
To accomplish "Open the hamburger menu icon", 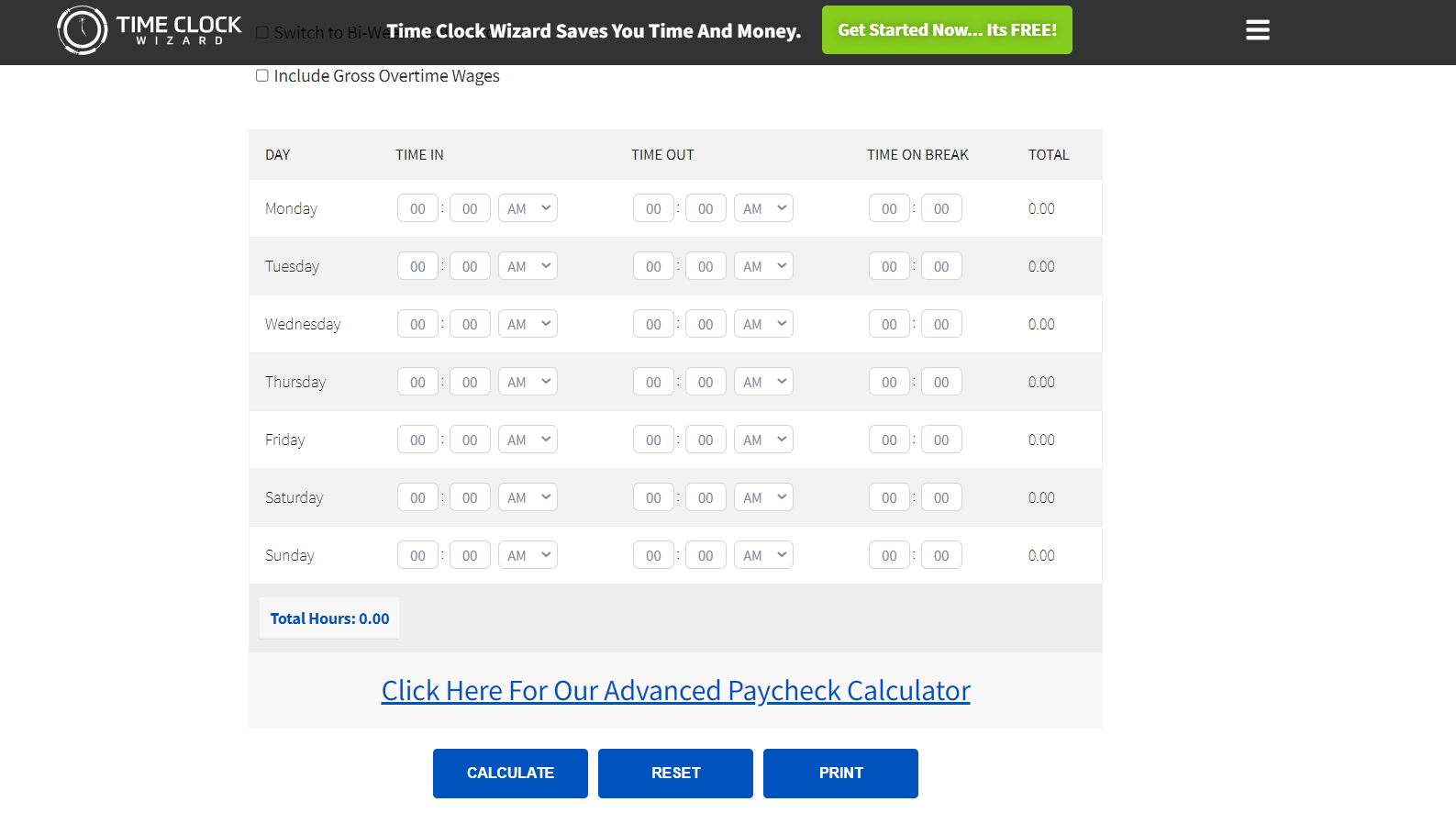I will pyautogui.click(x=1257, y=30).
